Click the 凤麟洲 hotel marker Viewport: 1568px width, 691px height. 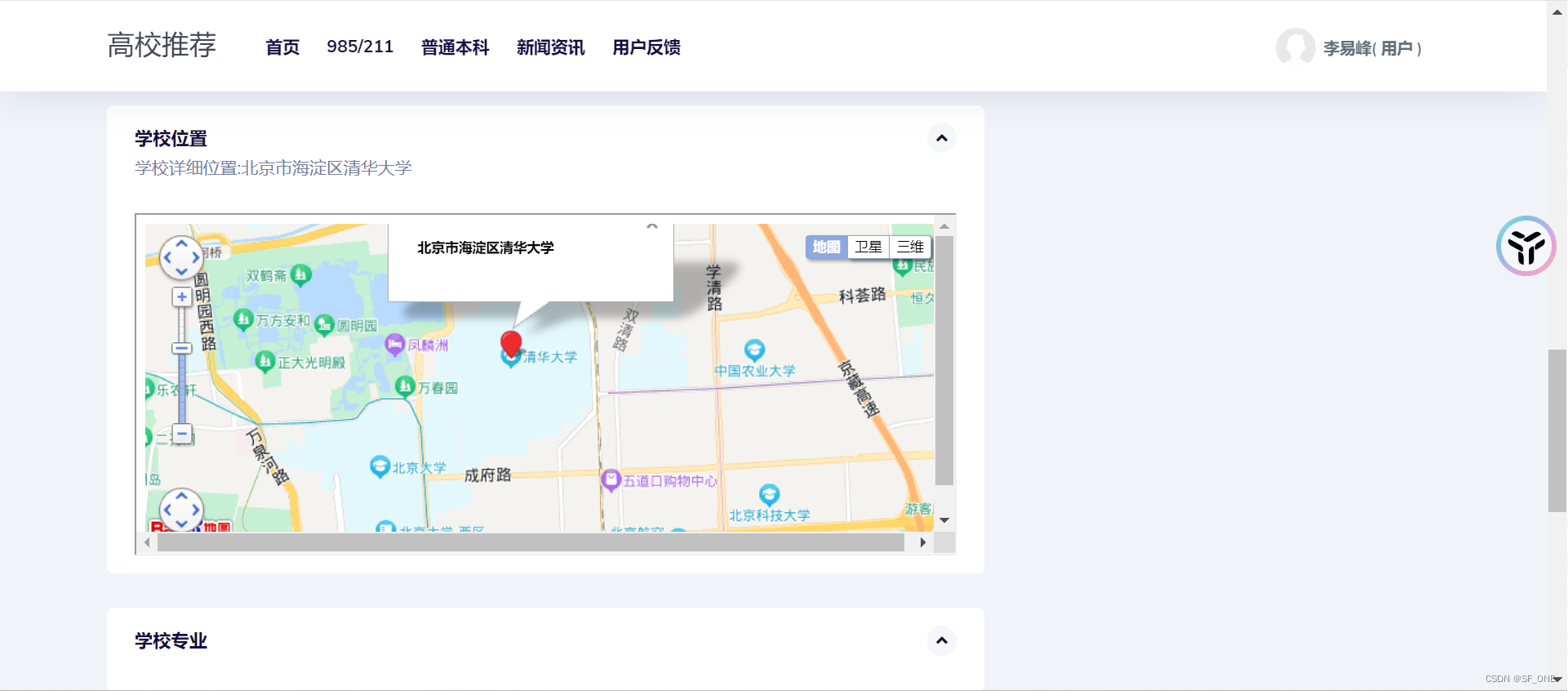tap(395, 345)
